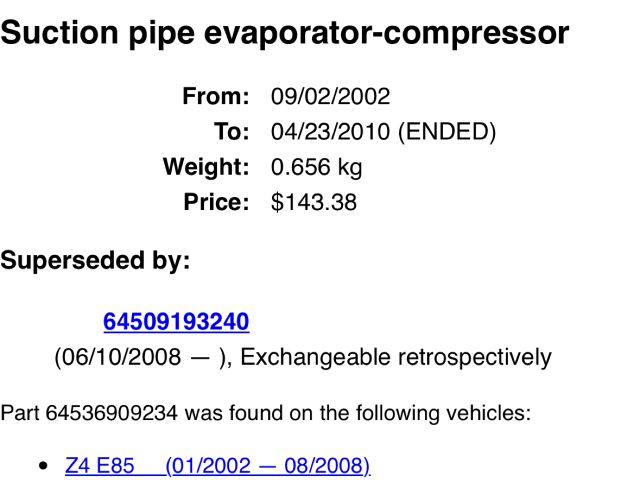Image resolution: width=640 pixels, height=480 pixels.
Task: Click the 'Weight:' label
Action: pyautogui.click(x=205, y=167)
